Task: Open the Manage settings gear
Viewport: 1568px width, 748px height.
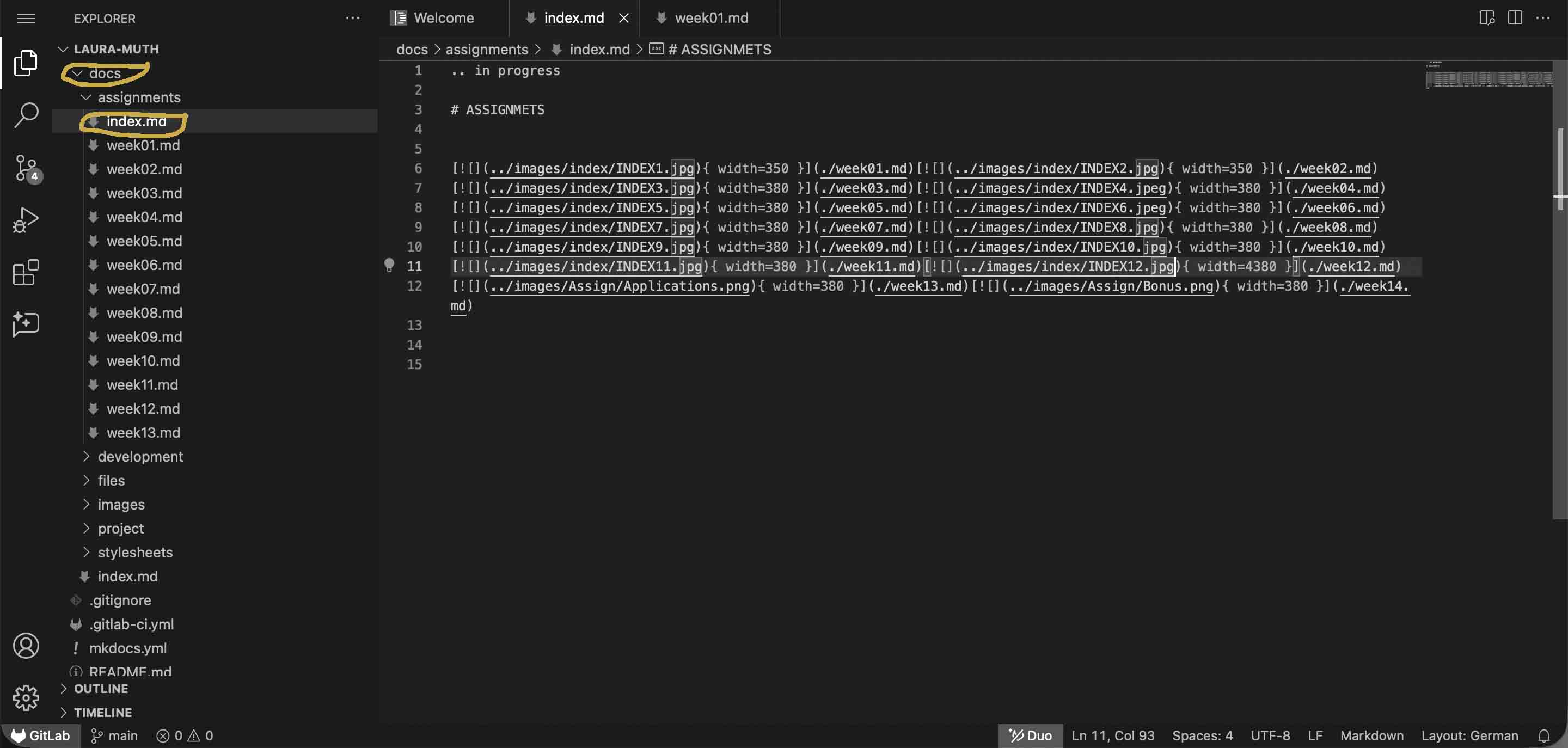Action: pos(26,697)
